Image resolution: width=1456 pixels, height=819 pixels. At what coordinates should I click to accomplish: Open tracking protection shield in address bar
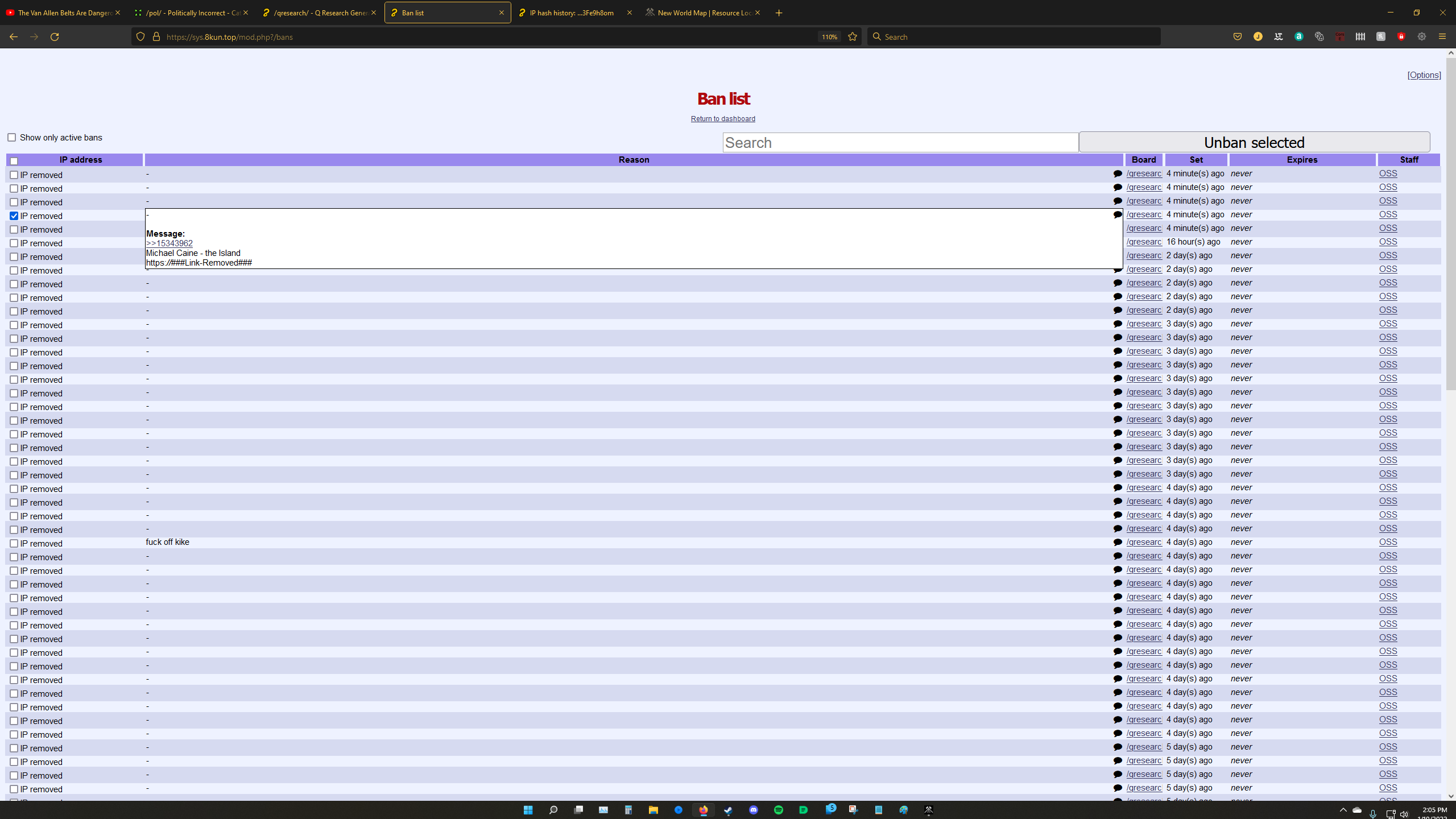point(140,37)
